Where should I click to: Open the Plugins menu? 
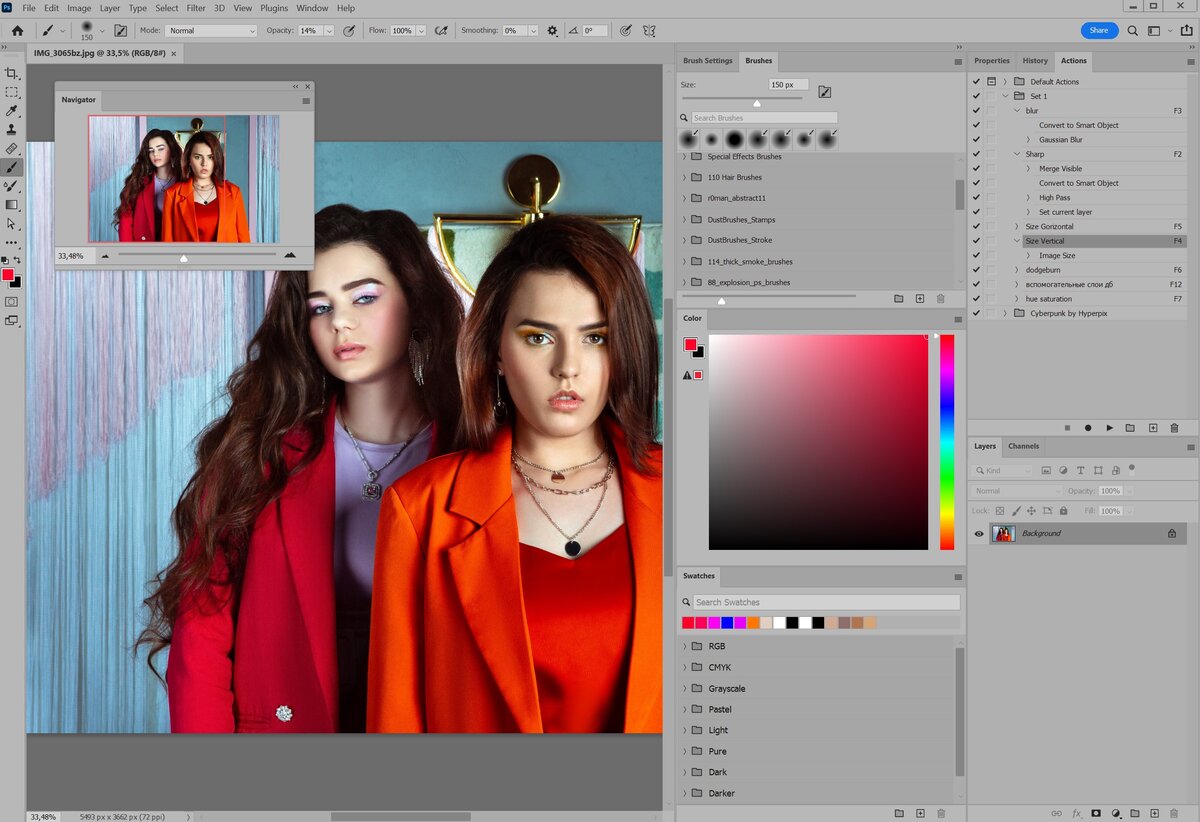tap(274, 8)
